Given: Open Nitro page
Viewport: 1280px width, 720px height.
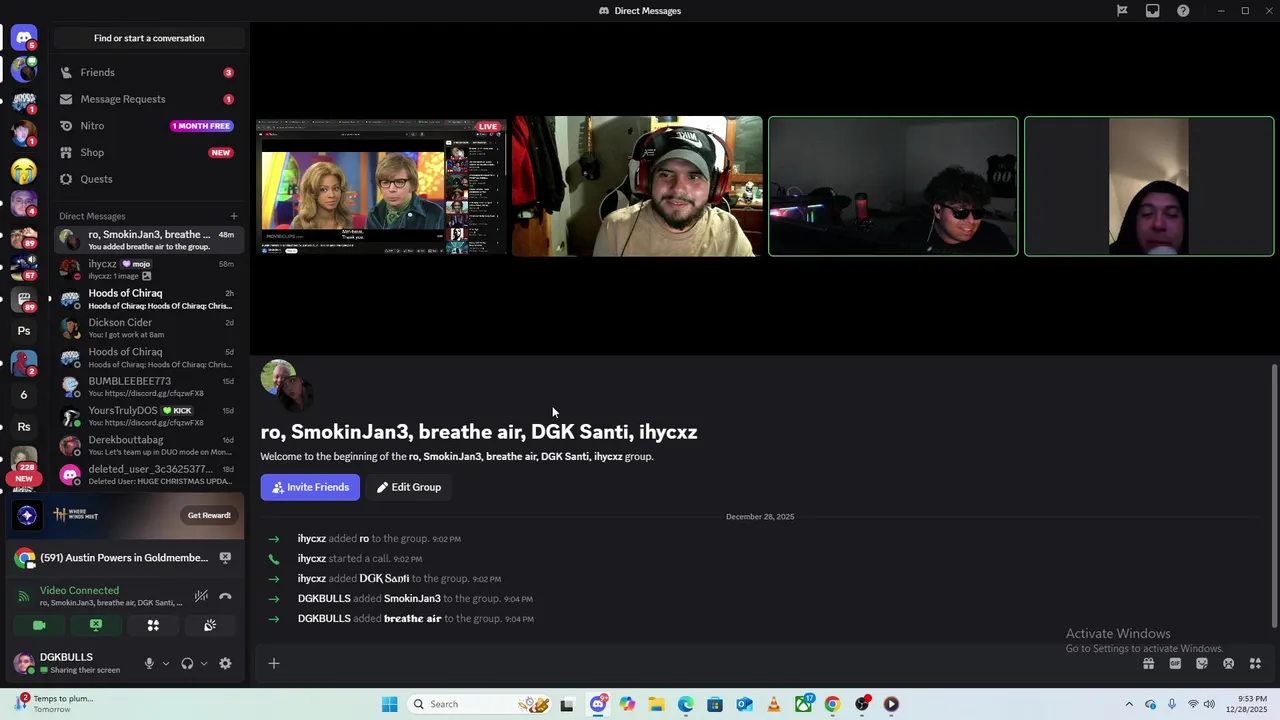Looking at the screenshot, I should click(148, 126).
